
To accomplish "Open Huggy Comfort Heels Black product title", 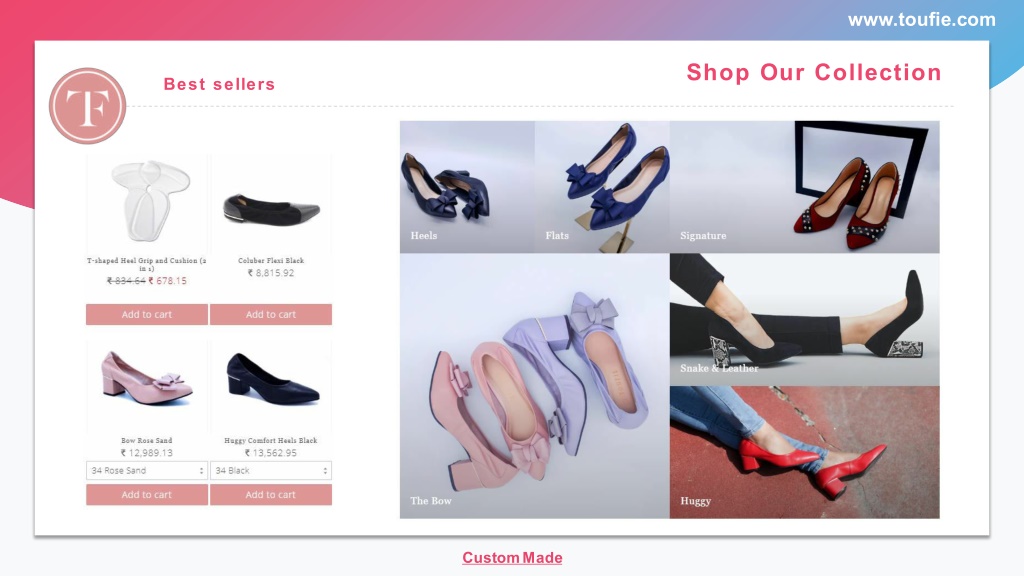I will 271,440.
